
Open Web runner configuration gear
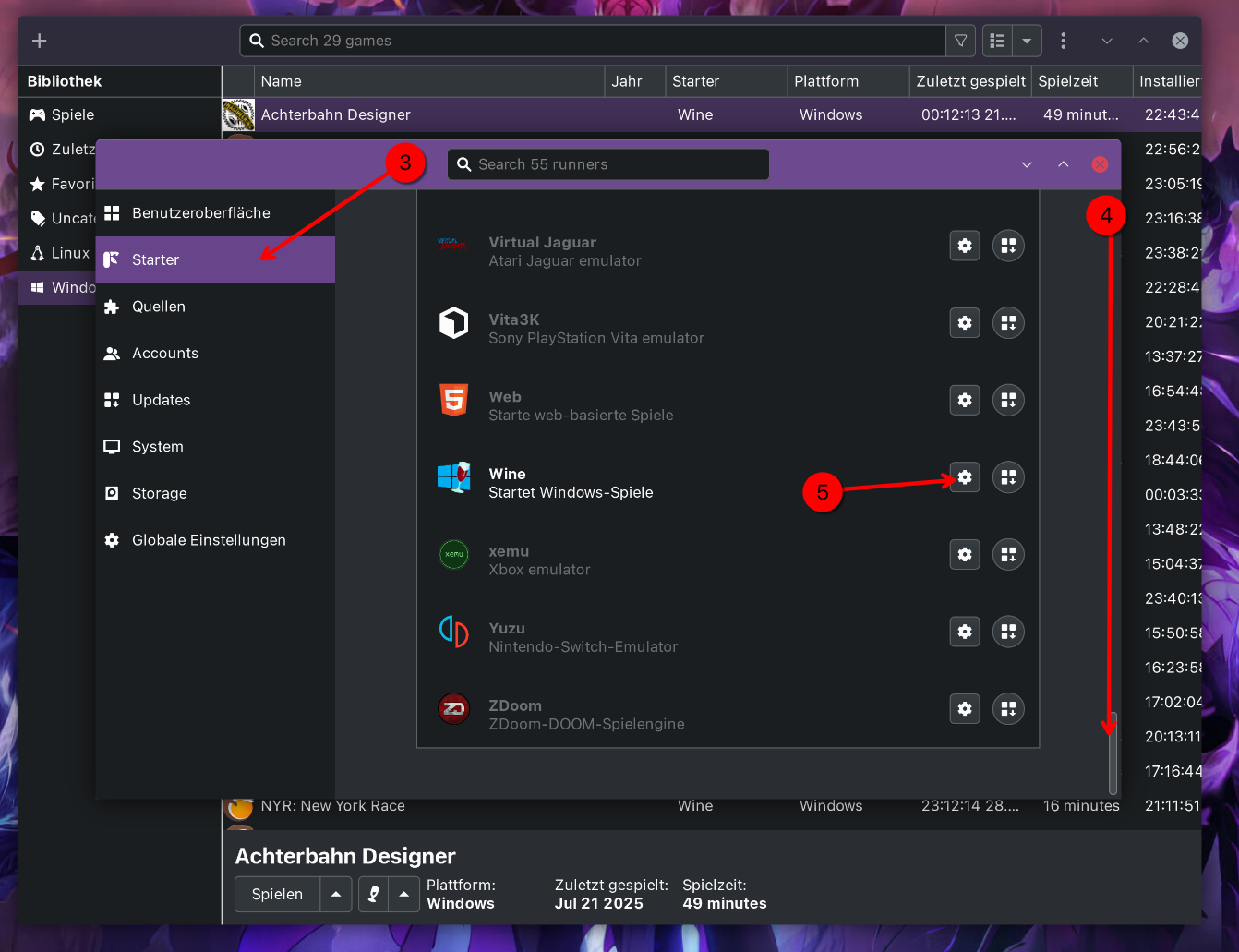point(965,400)
